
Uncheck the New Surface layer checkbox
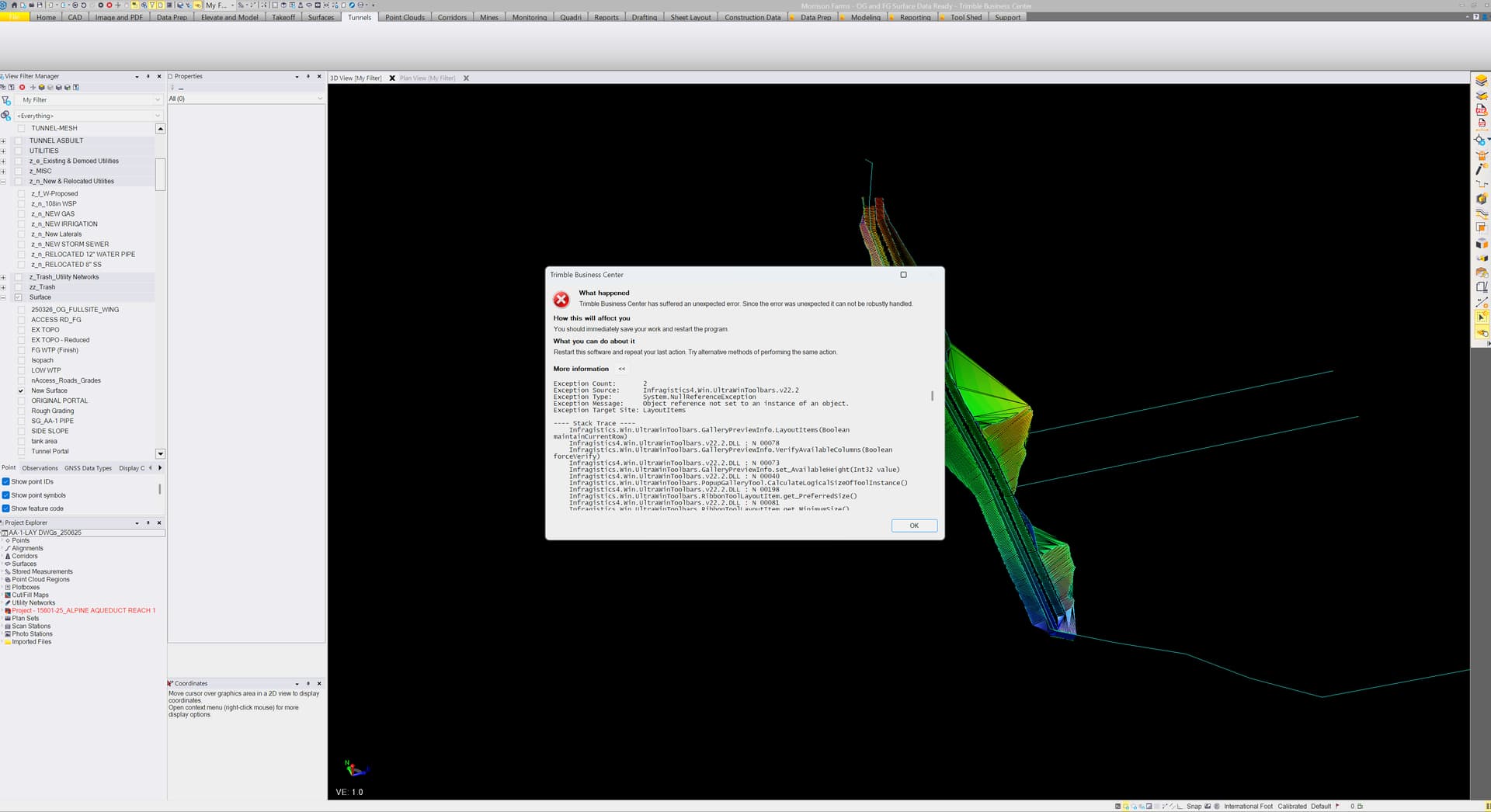[x=21, y=390]
